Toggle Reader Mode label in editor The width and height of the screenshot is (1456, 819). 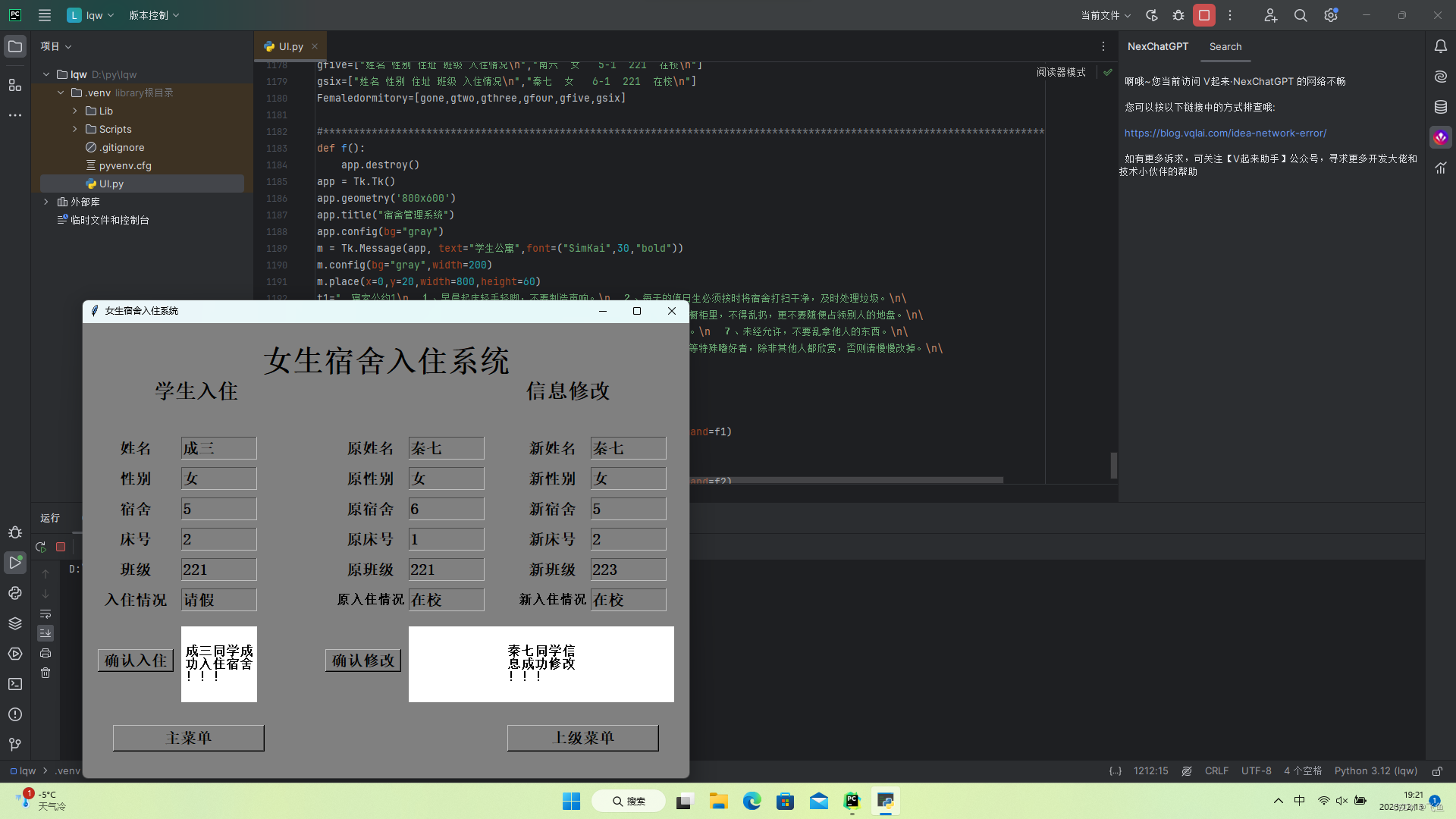pos(1061,72)
